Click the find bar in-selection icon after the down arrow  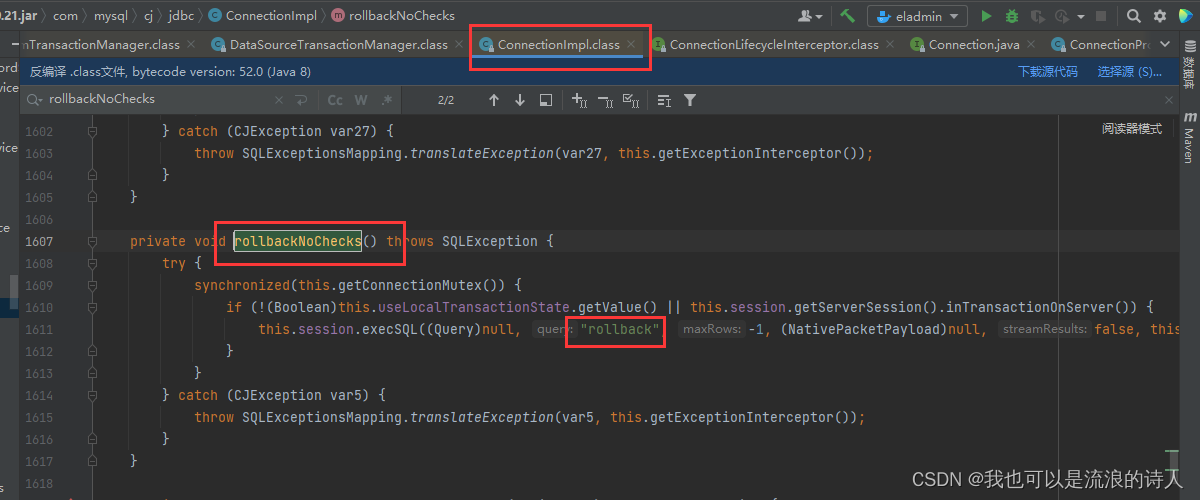[x=545, y=100]
